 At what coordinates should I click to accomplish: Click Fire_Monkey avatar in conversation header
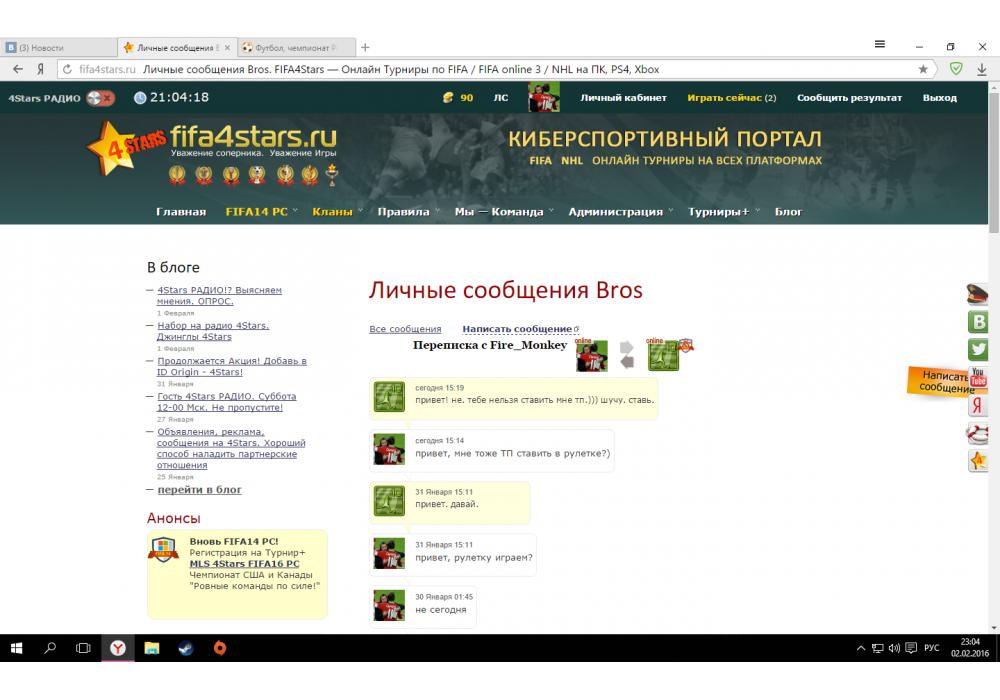click(x=663, y=356)
